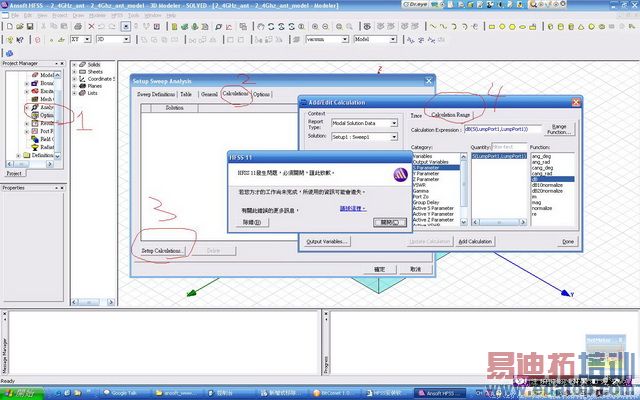This screenshot has height=400, width=640.
Task: Open the 3D movement mode dropdown
Action: (127, 40)
